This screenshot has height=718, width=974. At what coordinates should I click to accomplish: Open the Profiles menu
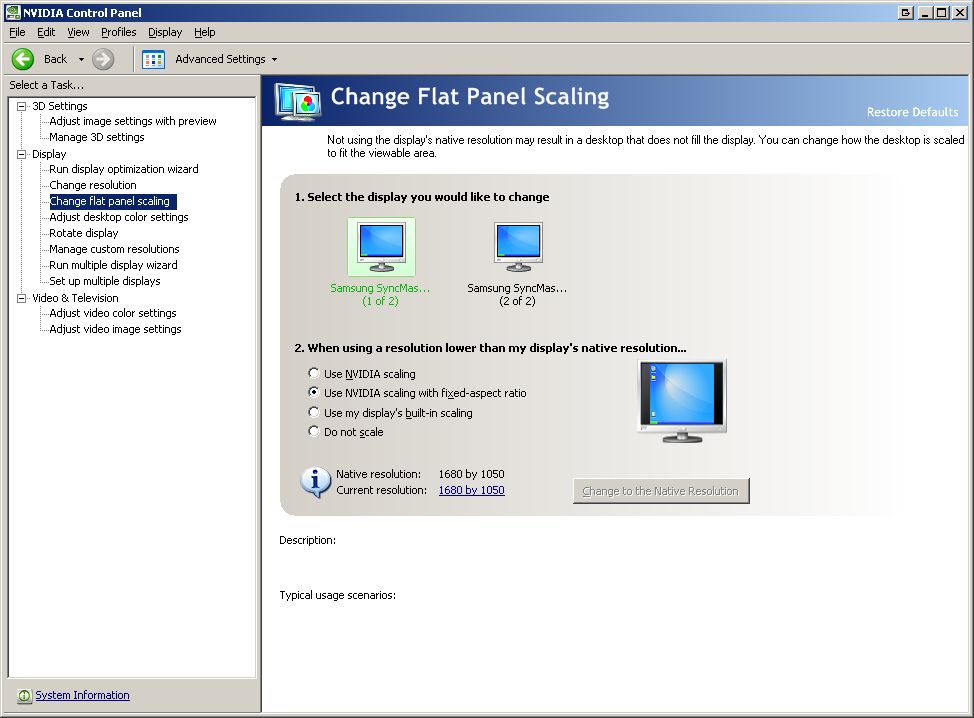(118, 32)
